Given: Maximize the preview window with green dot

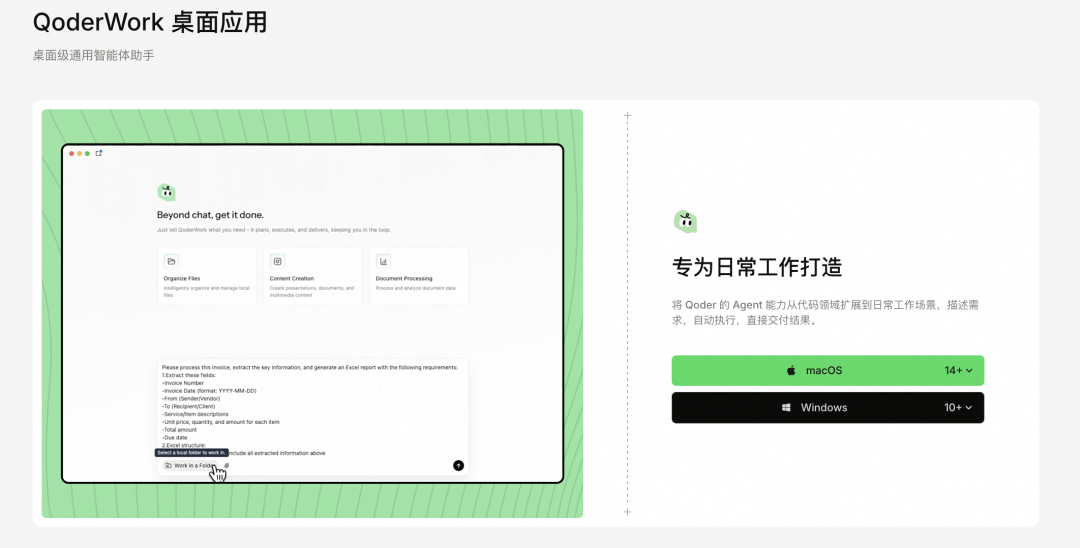Looking at the screenshot, I should 87,154.
